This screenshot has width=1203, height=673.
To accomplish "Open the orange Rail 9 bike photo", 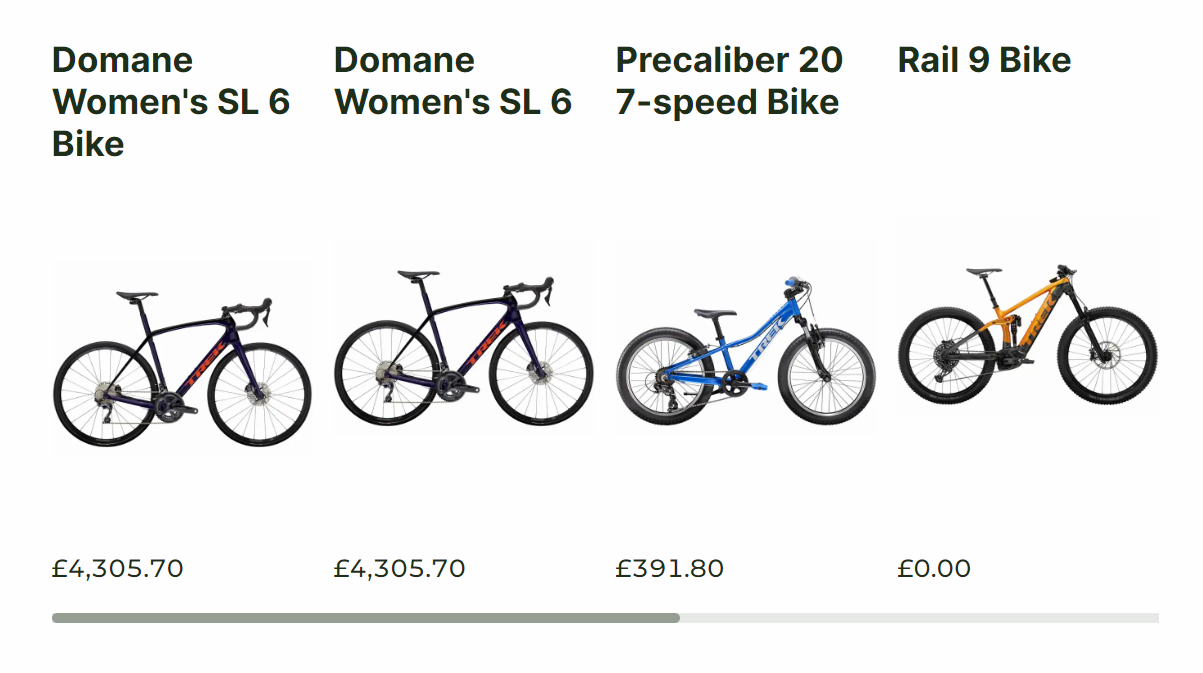I will pos(1028,317).
